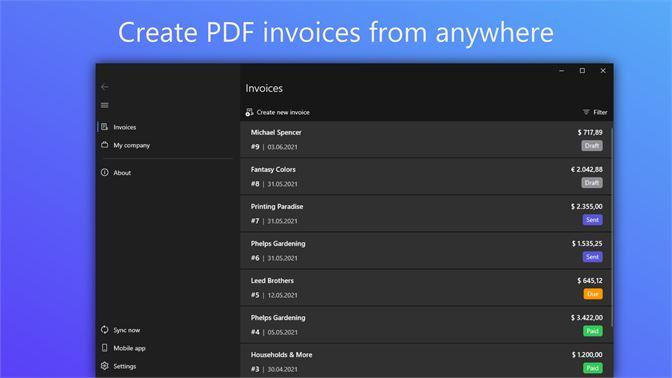Close the invoice app window
Screen dimensions: 672x378
tap(603, 71)
